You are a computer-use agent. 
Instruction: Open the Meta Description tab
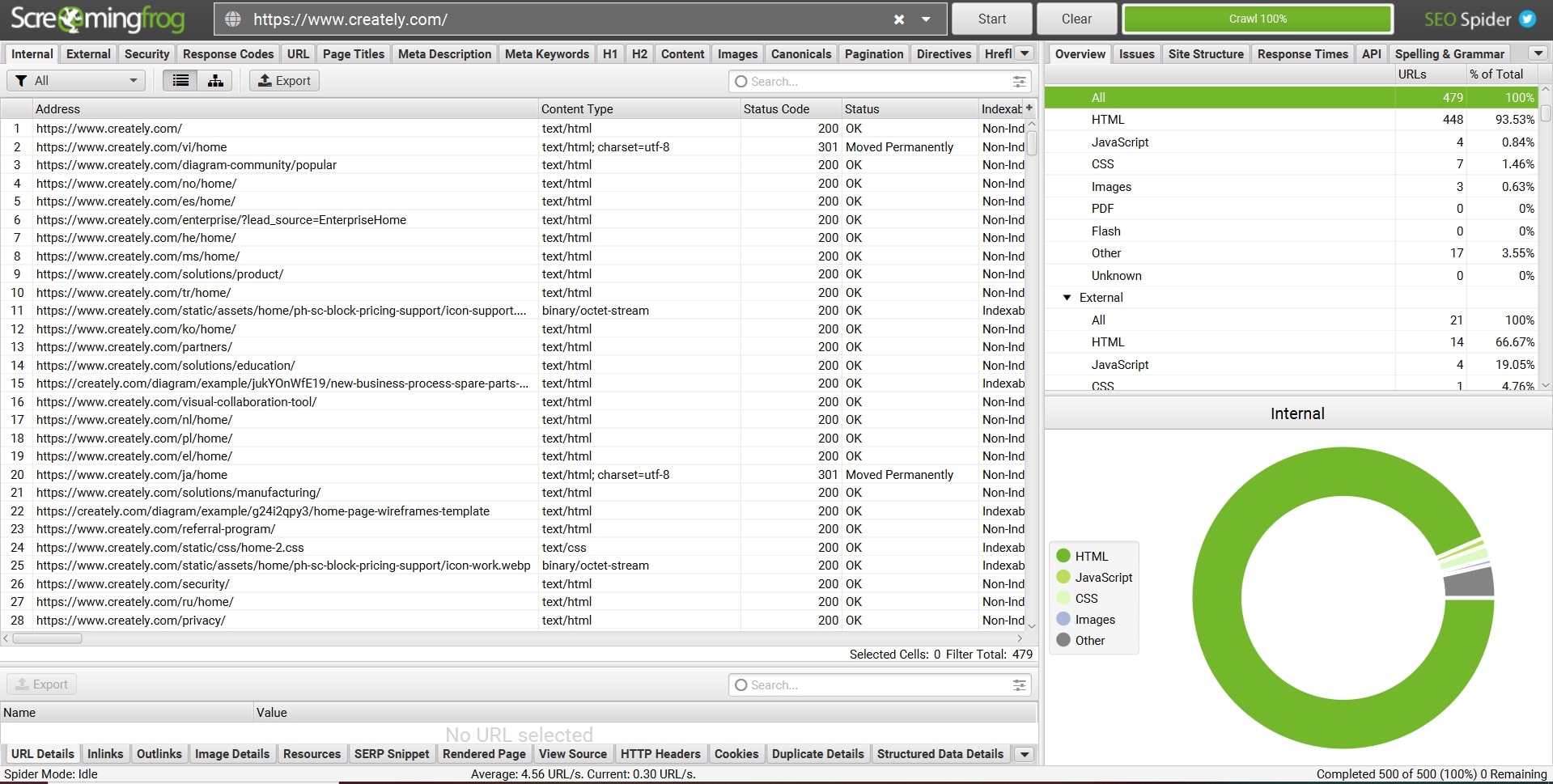coord(444,54)
